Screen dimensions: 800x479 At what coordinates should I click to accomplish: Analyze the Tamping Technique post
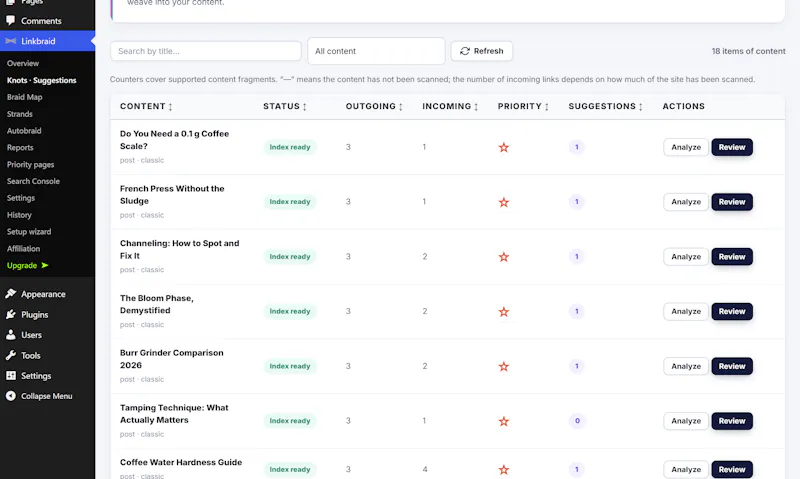686,421
